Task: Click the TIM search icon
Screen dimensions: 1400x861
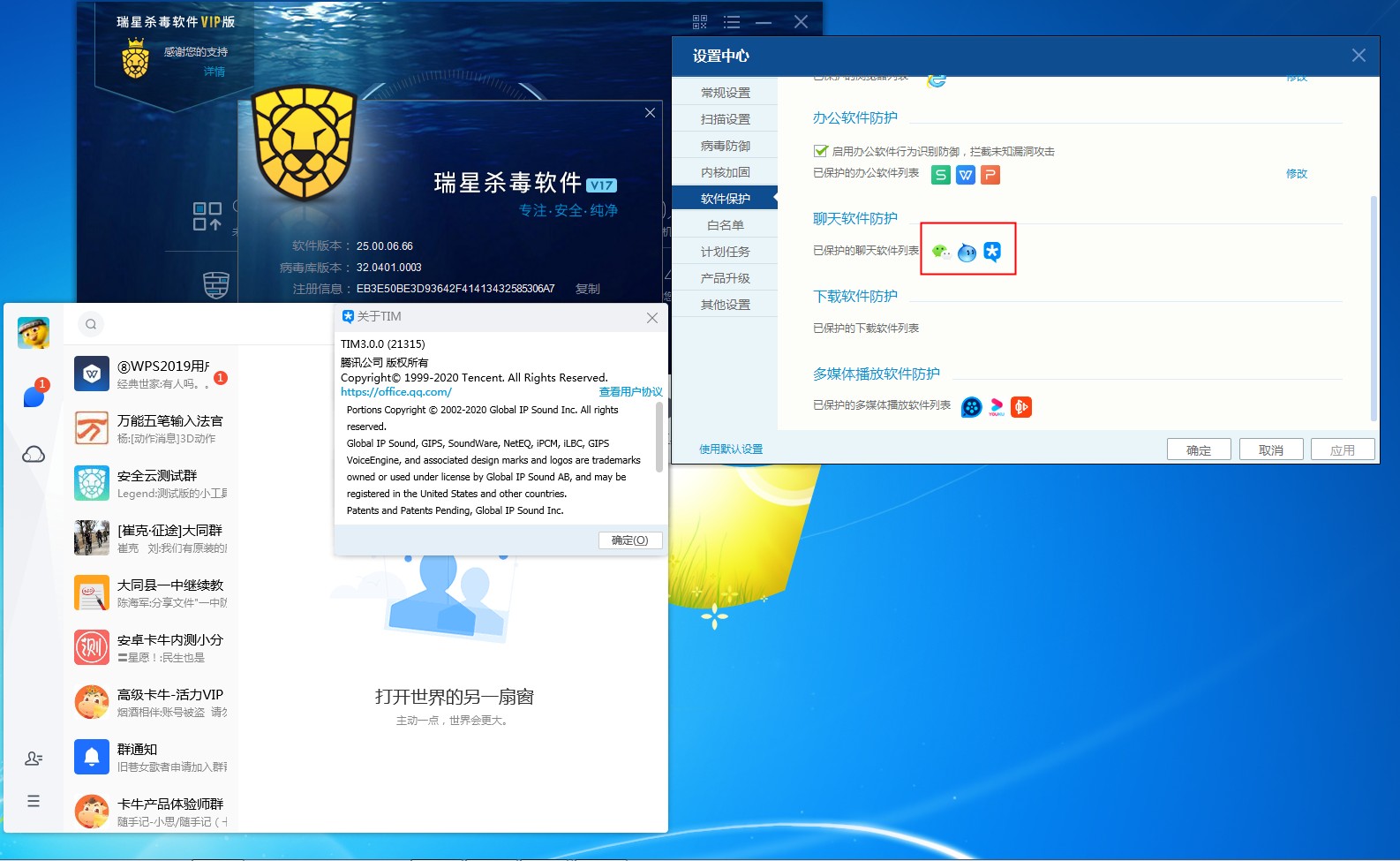Action: 91,324
